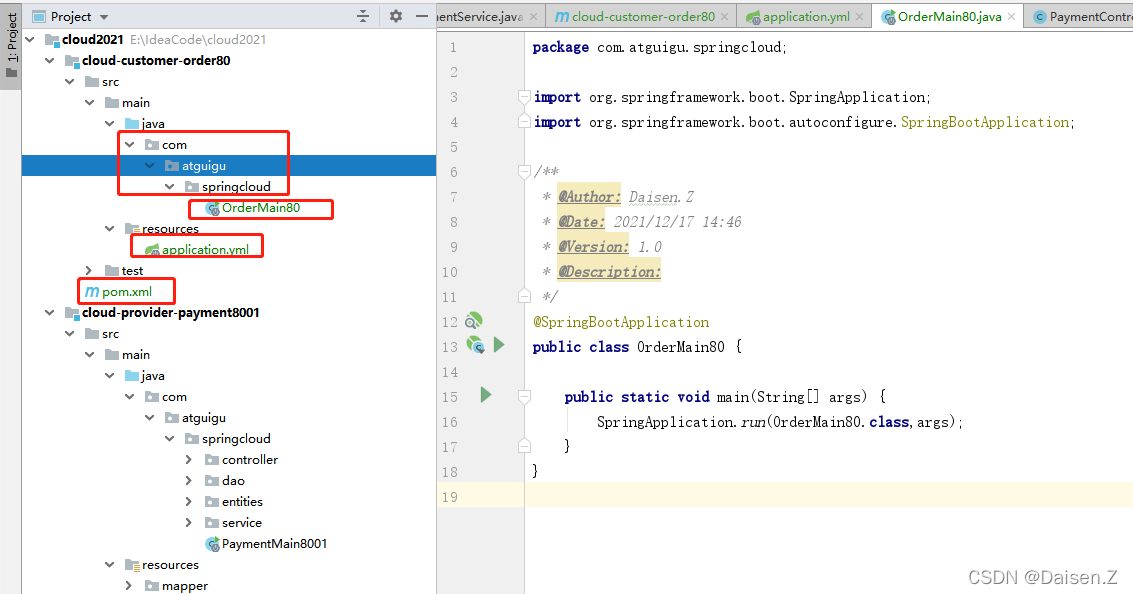
Task: Click the cloud2021 project folder icon
Action: click(52, 40)
